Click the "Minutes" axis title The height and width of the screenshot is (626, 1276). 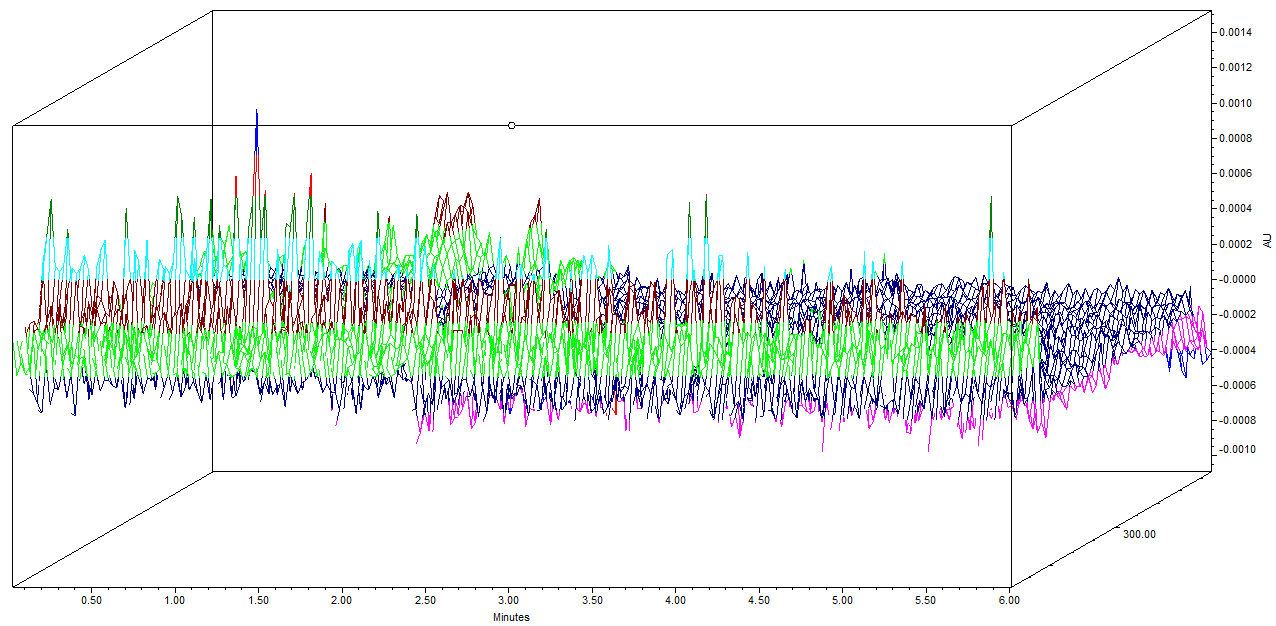point(510,617)
